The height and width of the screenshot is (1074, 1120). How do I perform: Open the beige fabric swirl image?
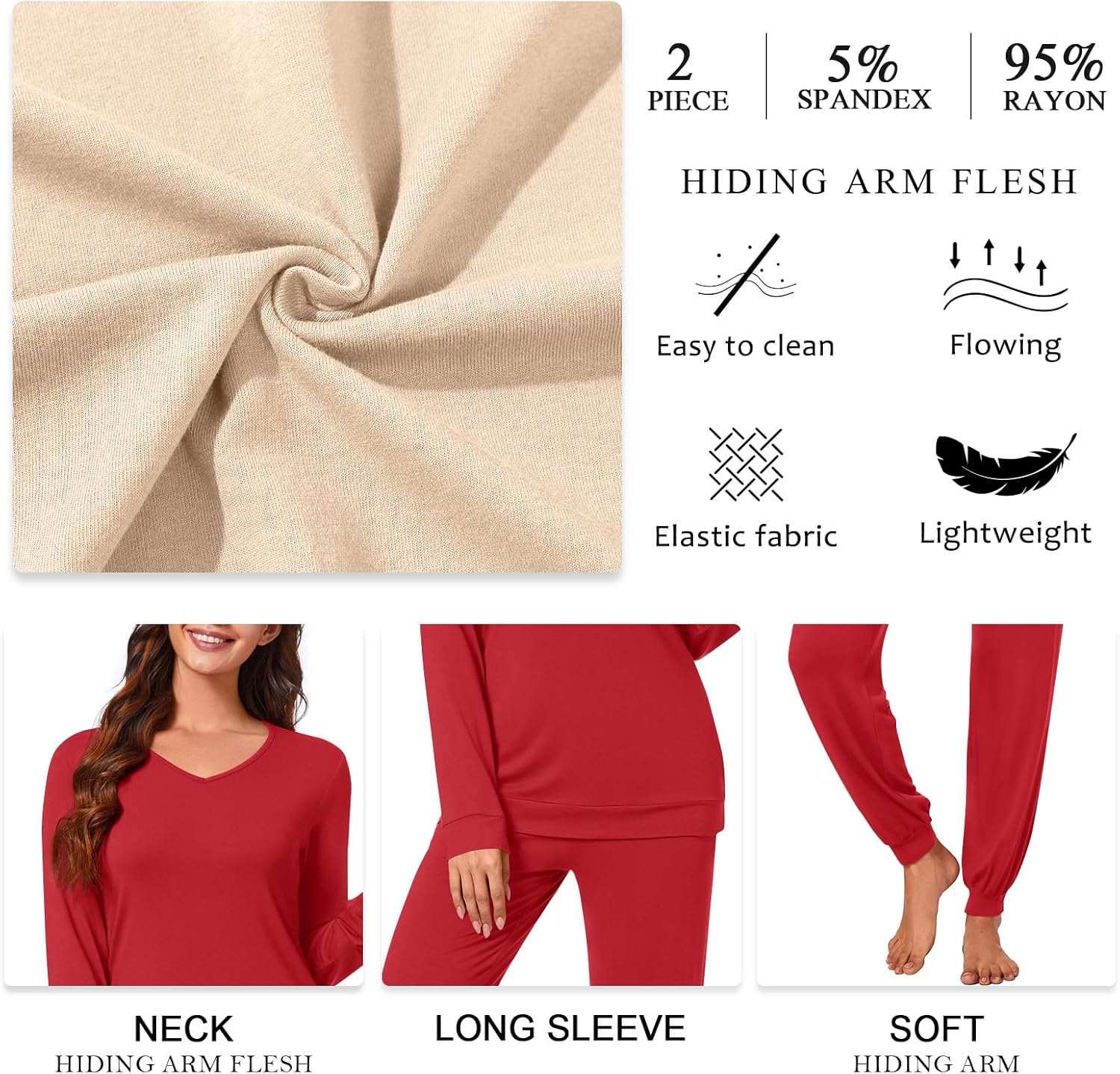point(317,287)
